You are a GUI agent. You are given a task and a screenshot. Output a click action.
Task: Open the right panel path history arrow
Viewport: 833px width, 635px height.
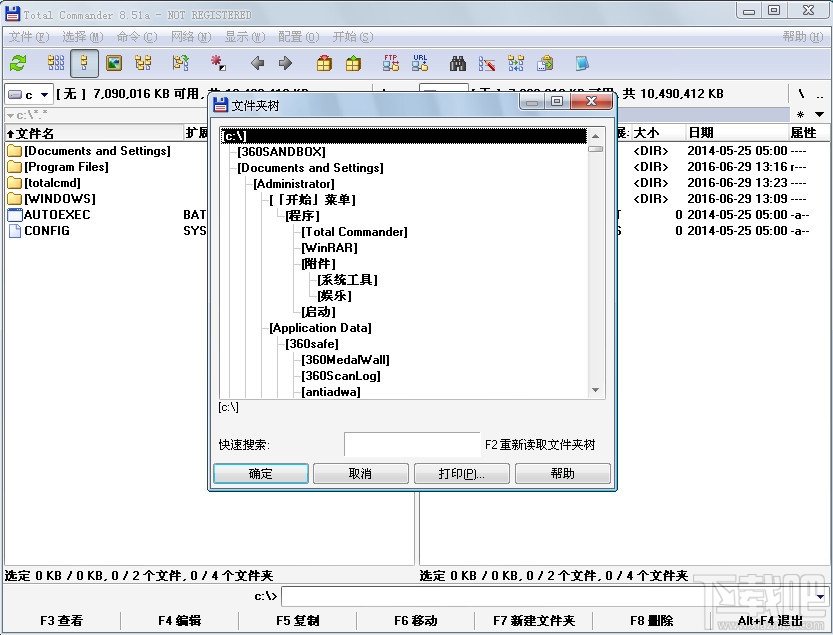(x=819, y=114)
